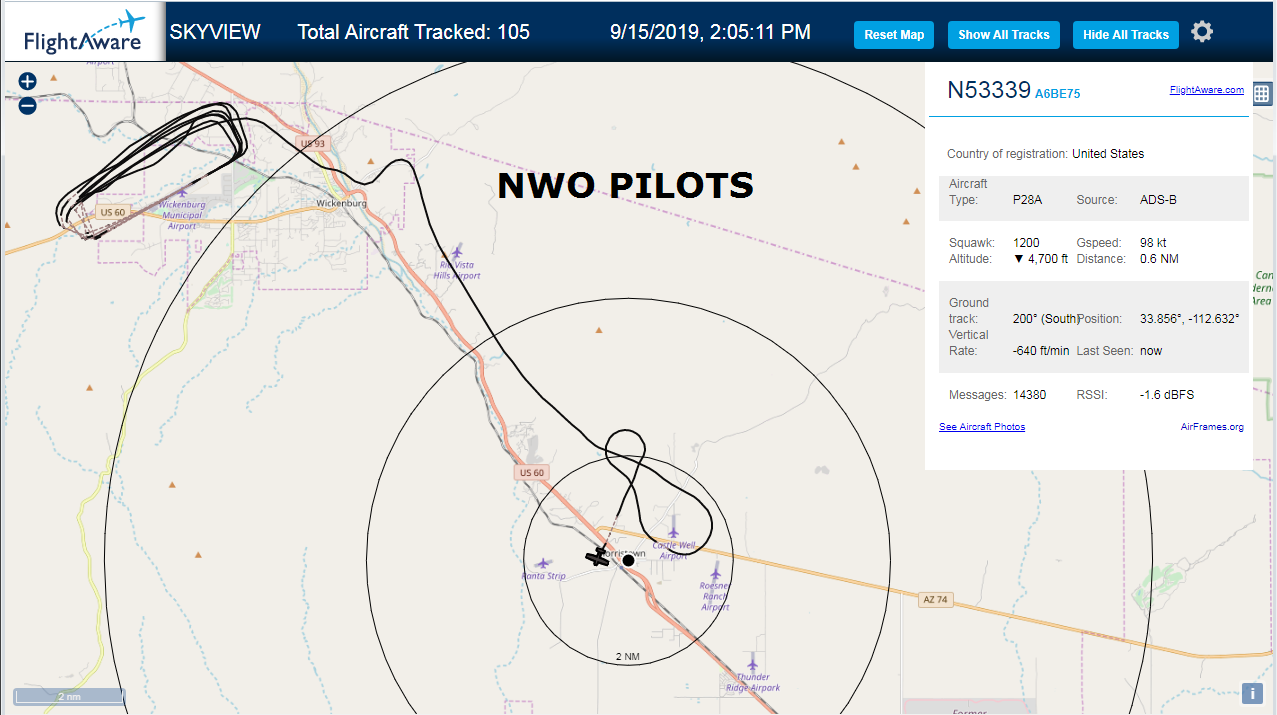Click the Thunder Ridge Airpark marker
Screen dimensions: 1277x715
coord(752,664)
